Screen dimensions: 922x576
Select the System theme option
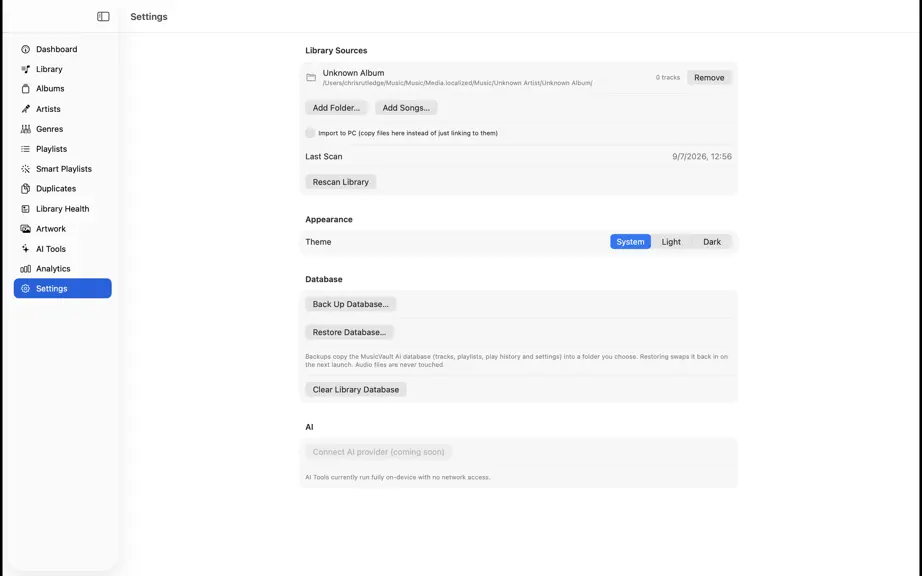(630, 242)
